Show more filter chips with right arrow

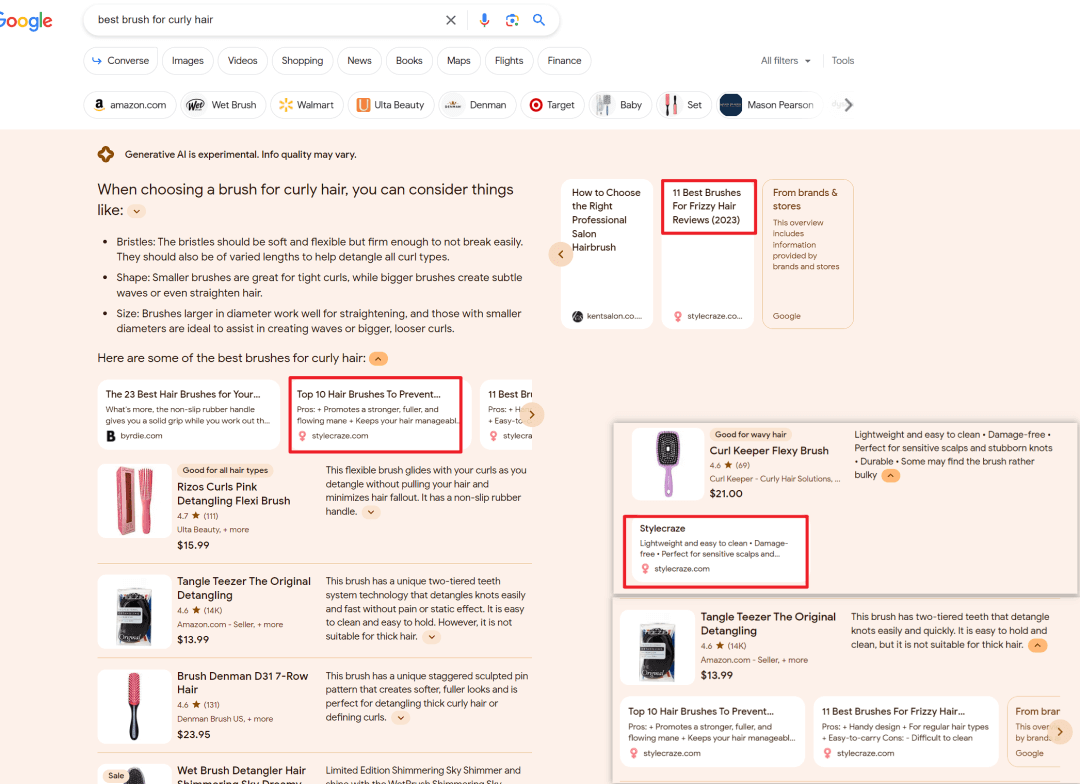tap(849, 105)
